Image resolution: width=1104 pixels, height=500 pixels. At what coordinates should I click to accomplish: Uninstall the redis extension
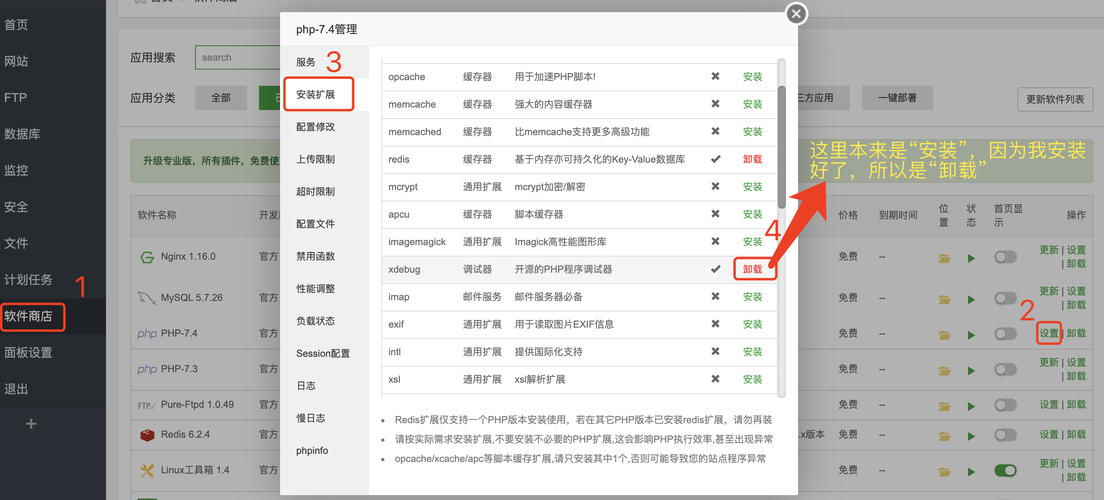752,159
